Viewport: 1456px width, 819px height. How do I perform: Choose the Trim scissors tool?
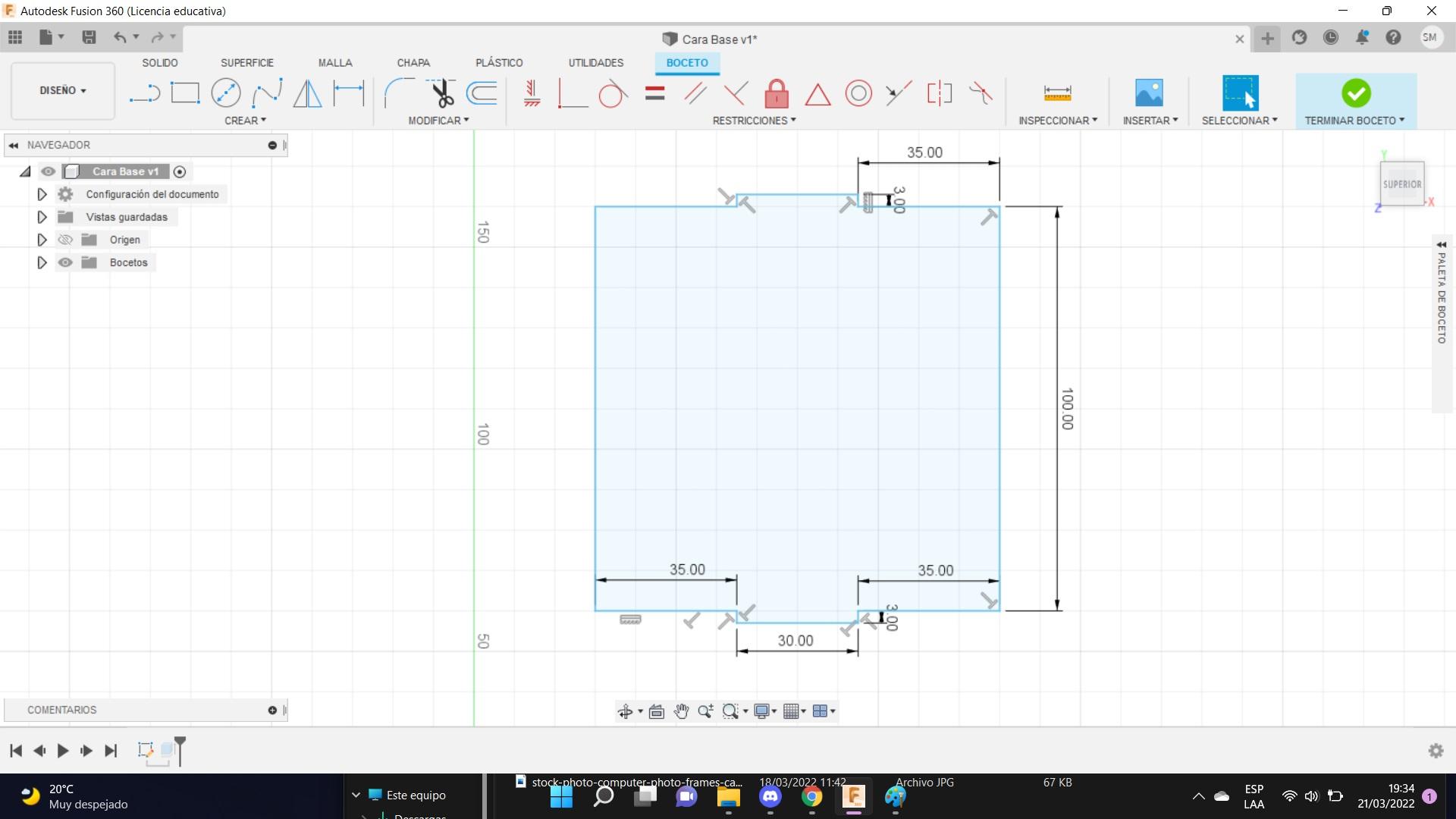tap(441, 93)
